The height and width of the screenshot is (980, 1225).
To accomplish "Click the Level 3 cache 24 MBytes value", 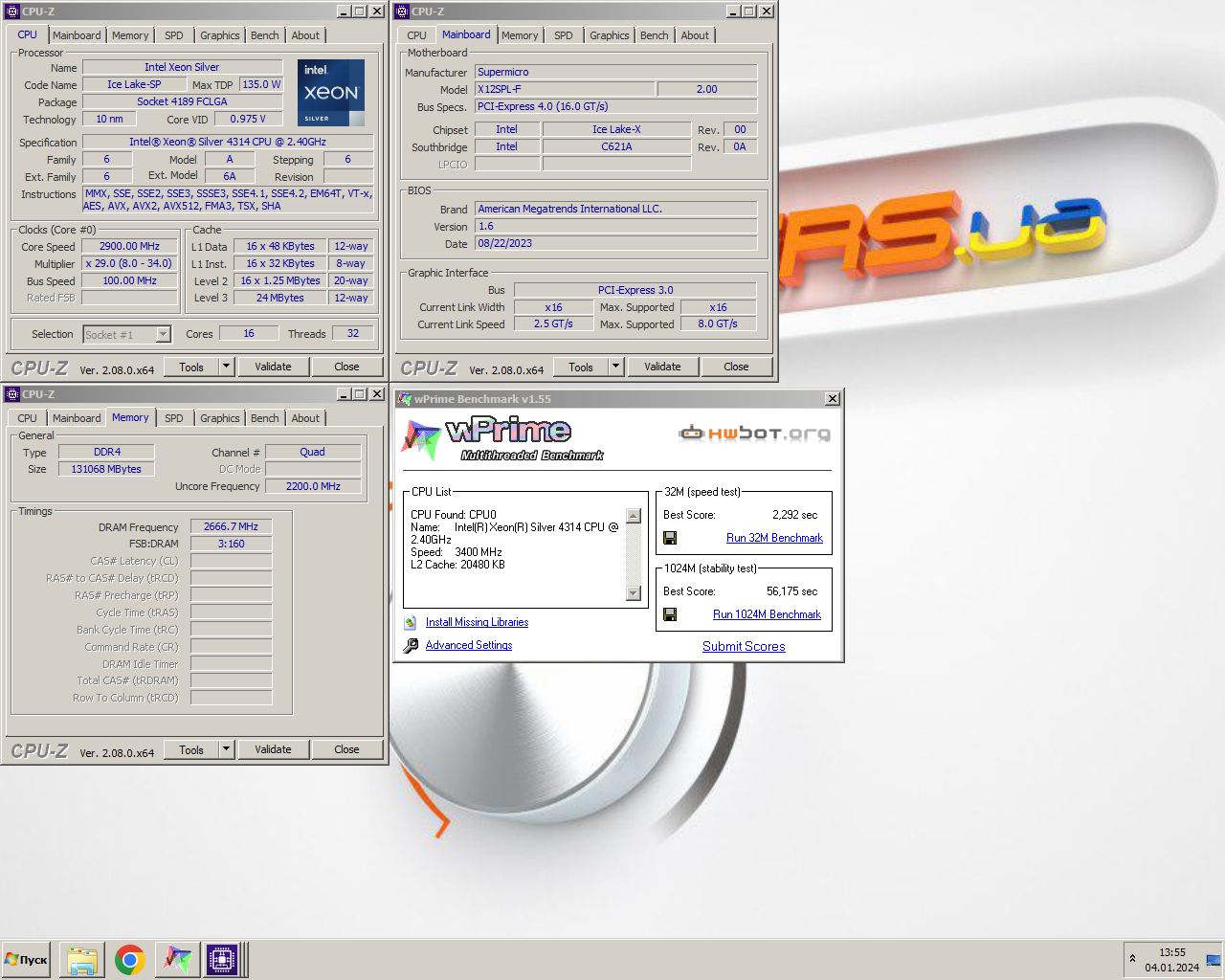I will 279,298.
